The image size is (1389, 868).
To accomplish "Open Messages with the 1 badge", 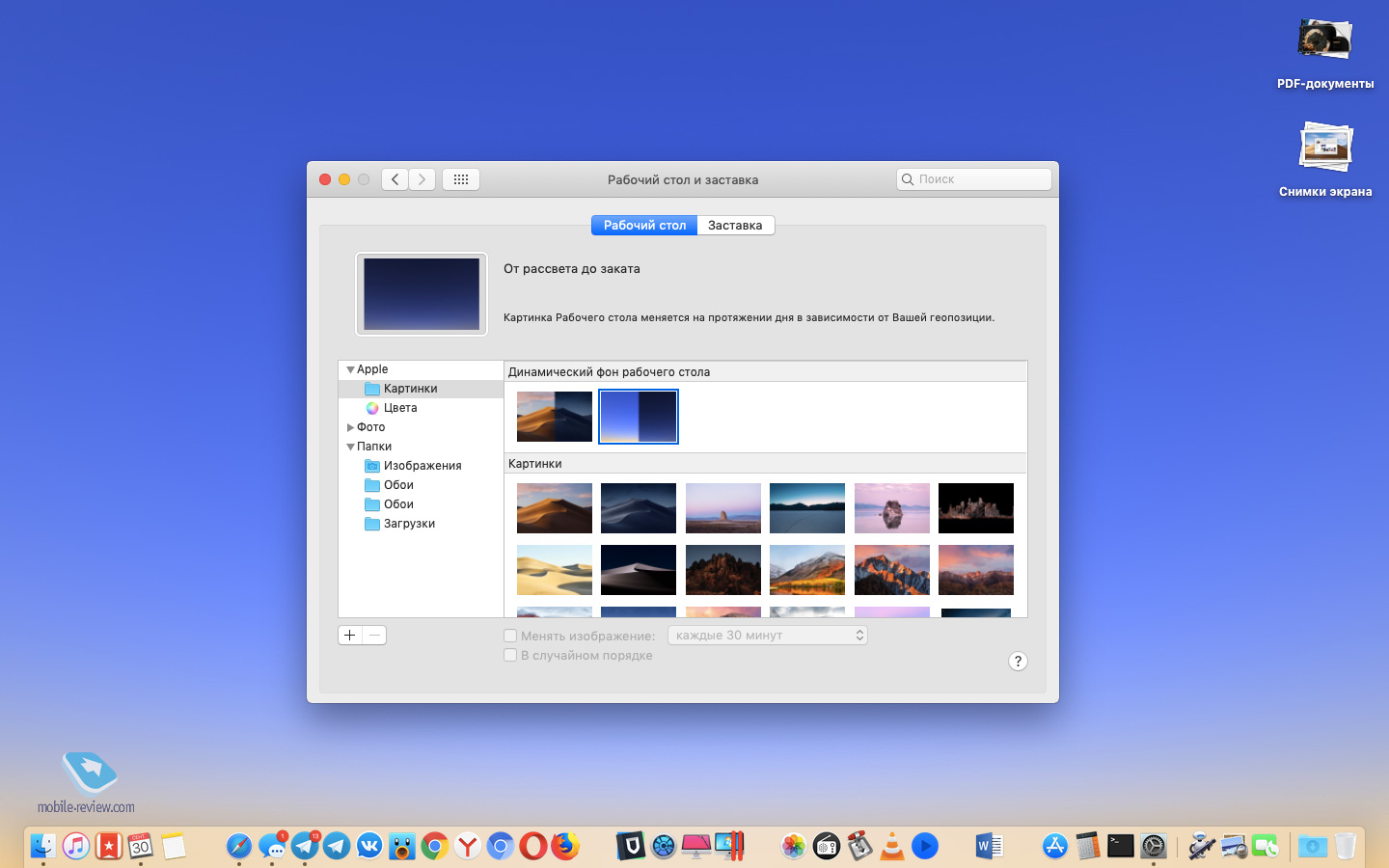I will pyautogui.click(x=272, y=846).
